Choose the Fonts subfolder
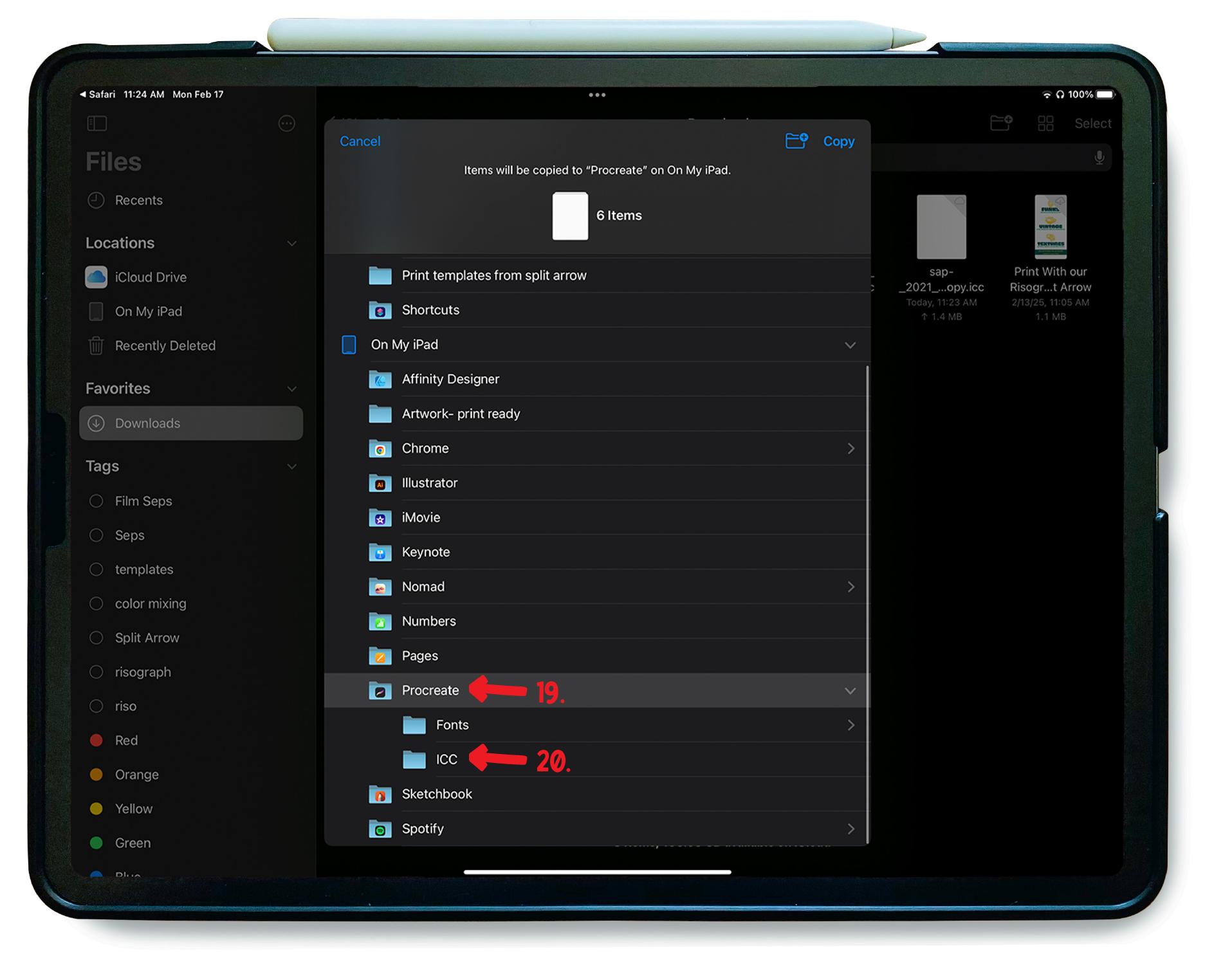Image resolution: width=1232 pixels, height=965 pixels. [596, 725]
